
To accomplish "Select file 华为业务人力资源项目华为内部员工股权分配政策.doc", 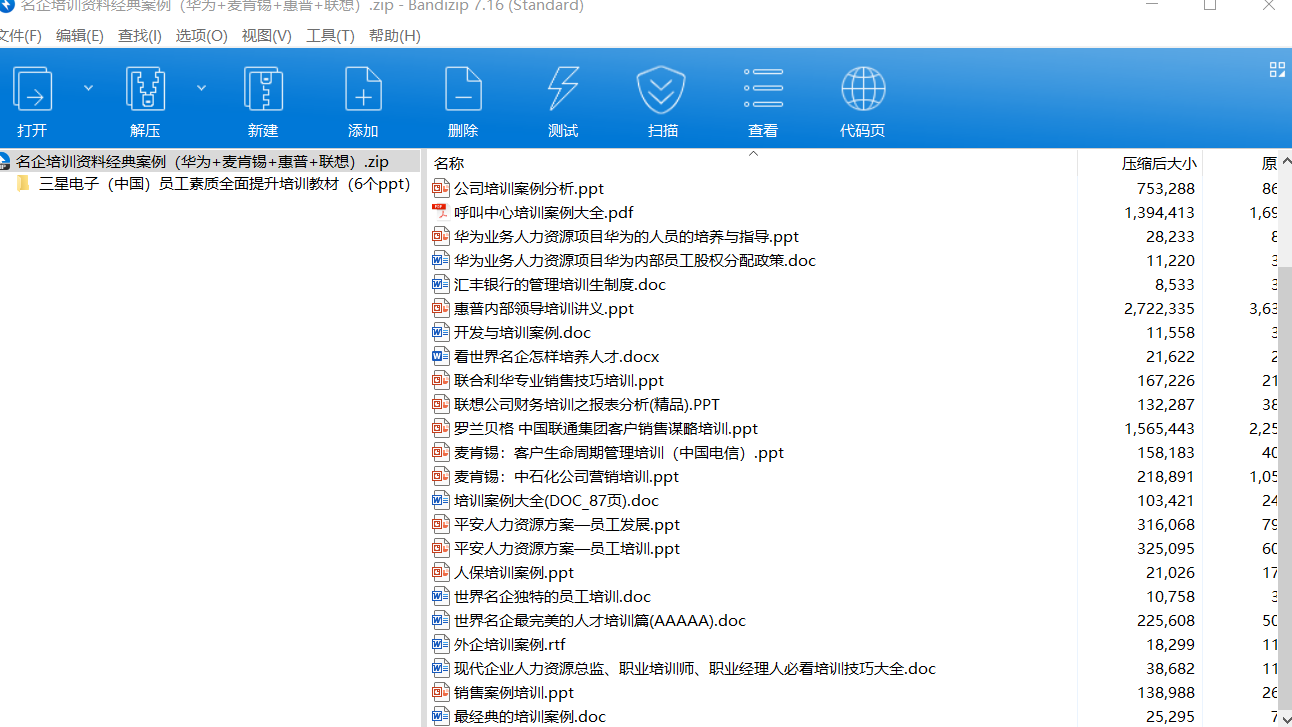I will (x=634, y=260).
